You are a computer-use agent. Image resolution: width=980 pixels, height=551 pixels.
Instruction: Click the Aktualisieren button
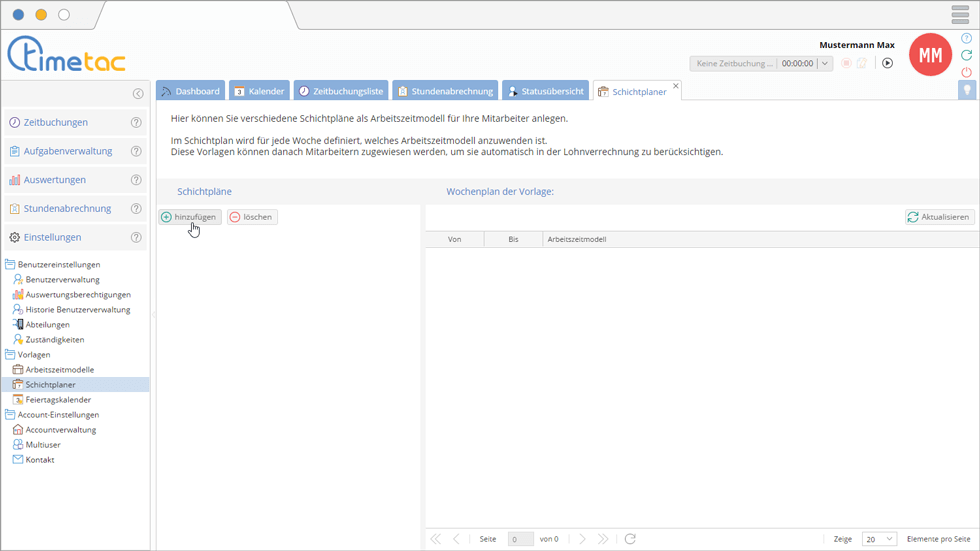pos(939,217)
